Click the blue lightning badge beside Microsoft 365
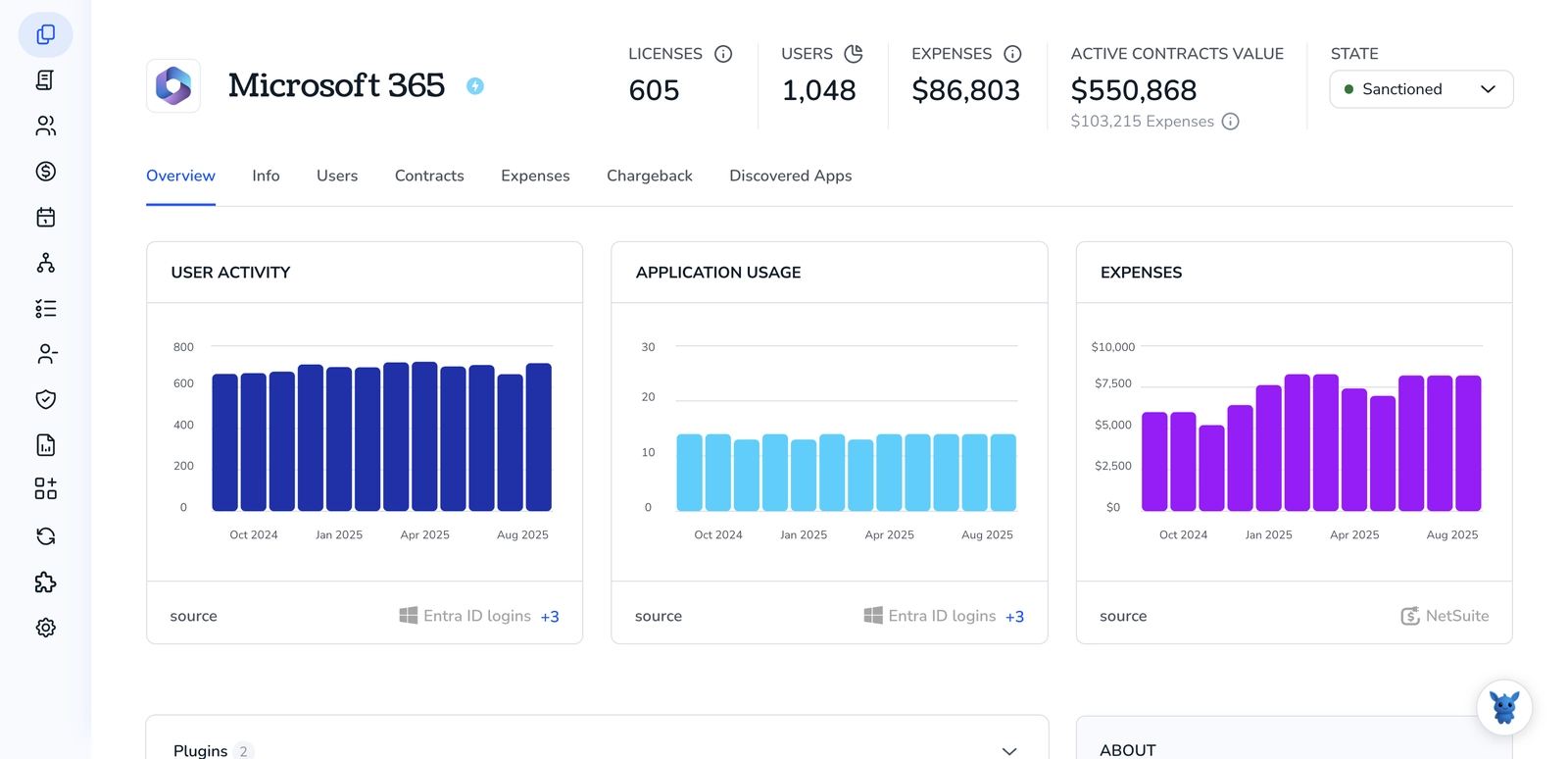The height and width of the screenshot is (759, 1568). (x=475, y=86)
